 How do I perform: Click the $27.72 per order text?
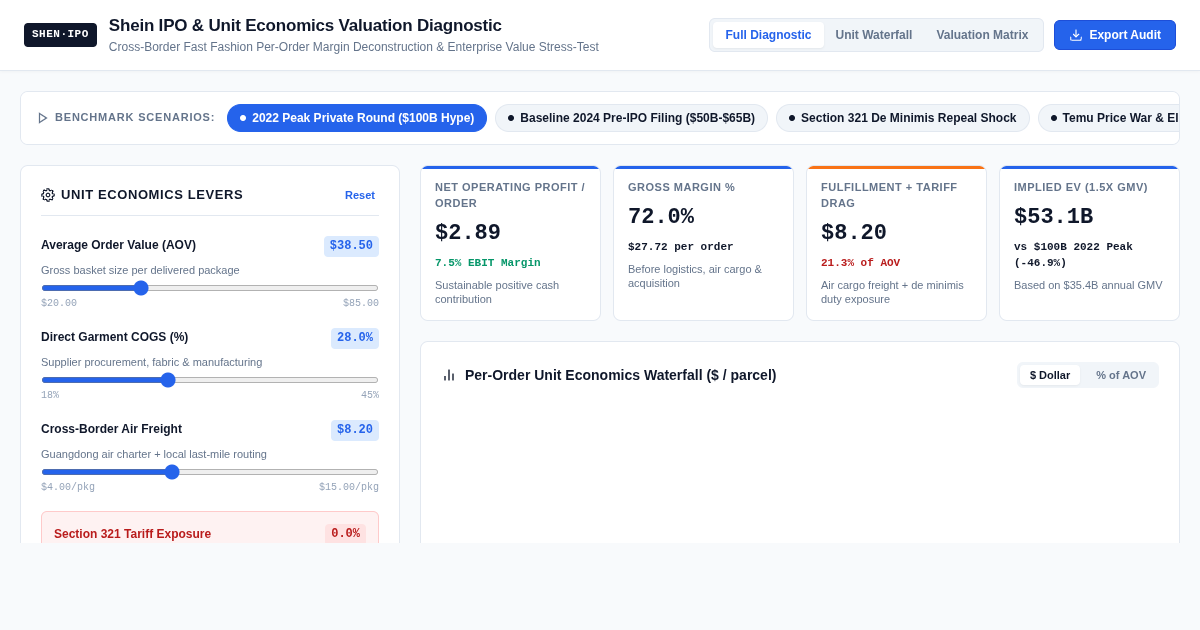pyautogui.click(x=681, y=247)
